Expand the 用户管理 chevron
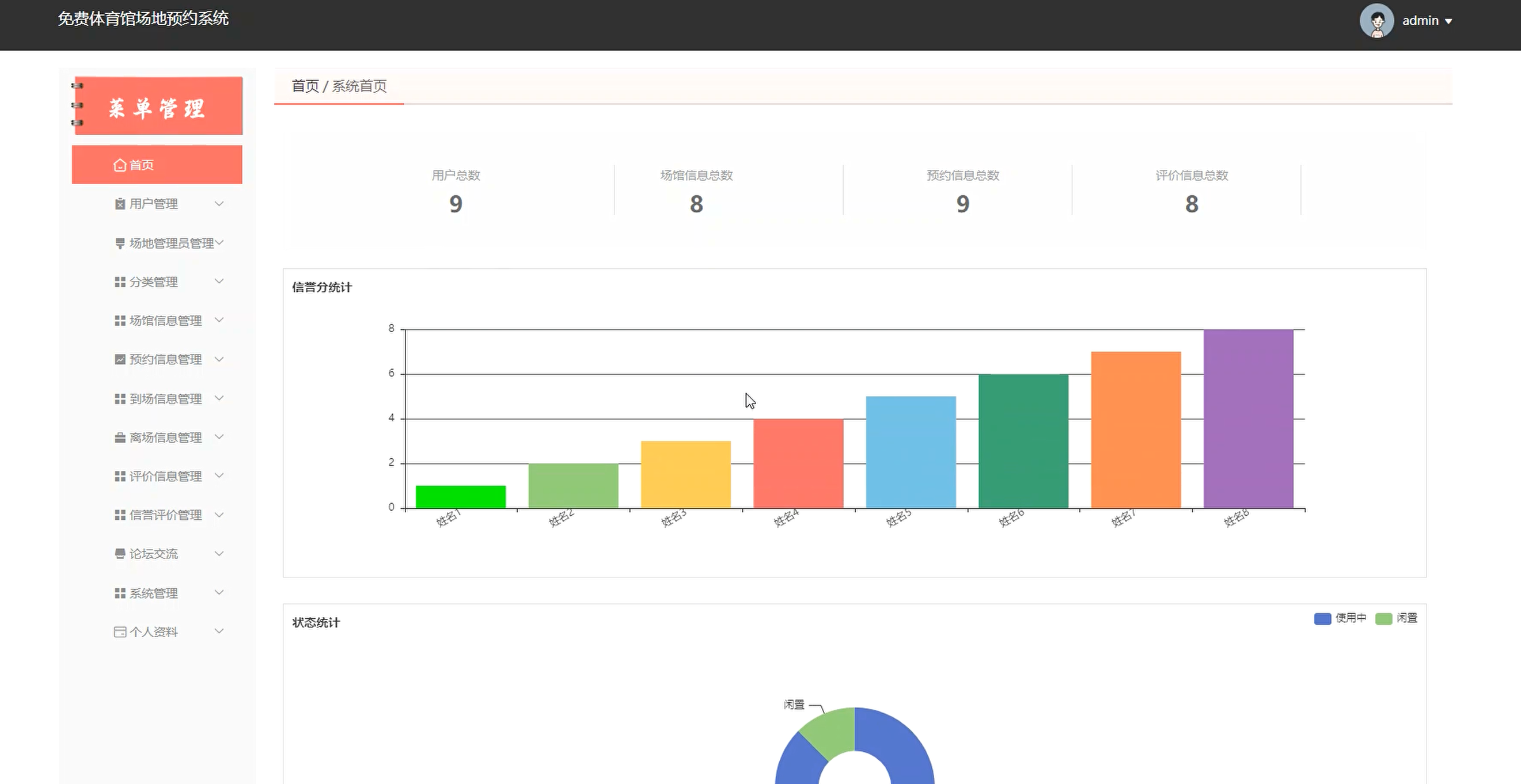Image resolution: width=1521 pixels, height=784 pixels. 219,204
